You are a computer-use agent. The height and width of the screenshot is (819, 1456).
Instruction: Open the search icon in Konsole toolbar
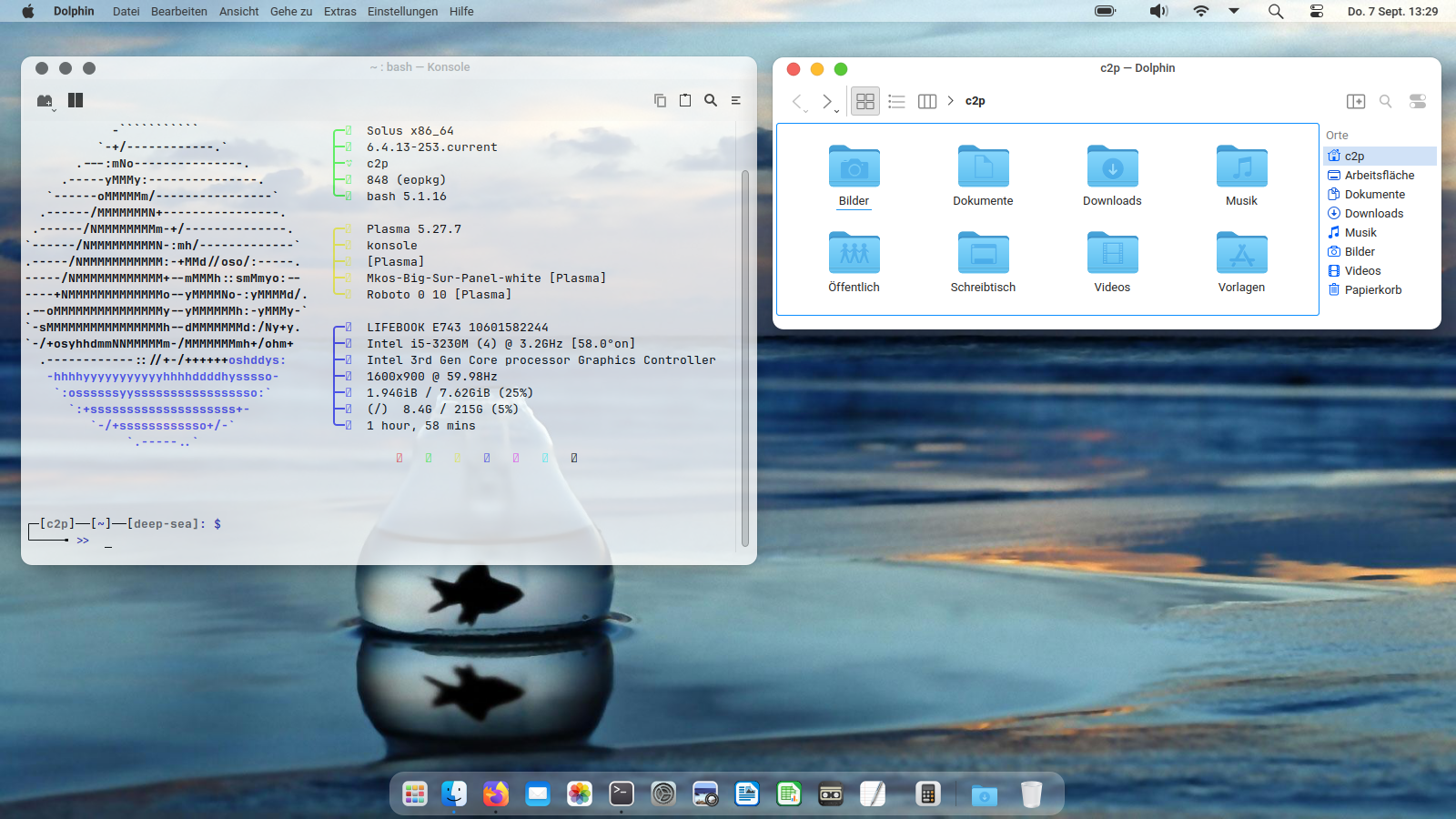point(711,100)
